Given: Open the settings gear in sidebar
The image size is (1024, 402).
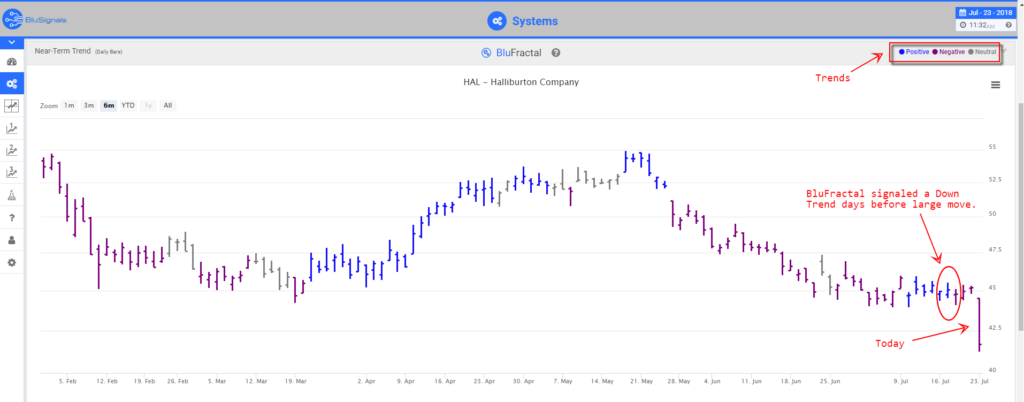Looking at the screenshot, I should (11, 262).
